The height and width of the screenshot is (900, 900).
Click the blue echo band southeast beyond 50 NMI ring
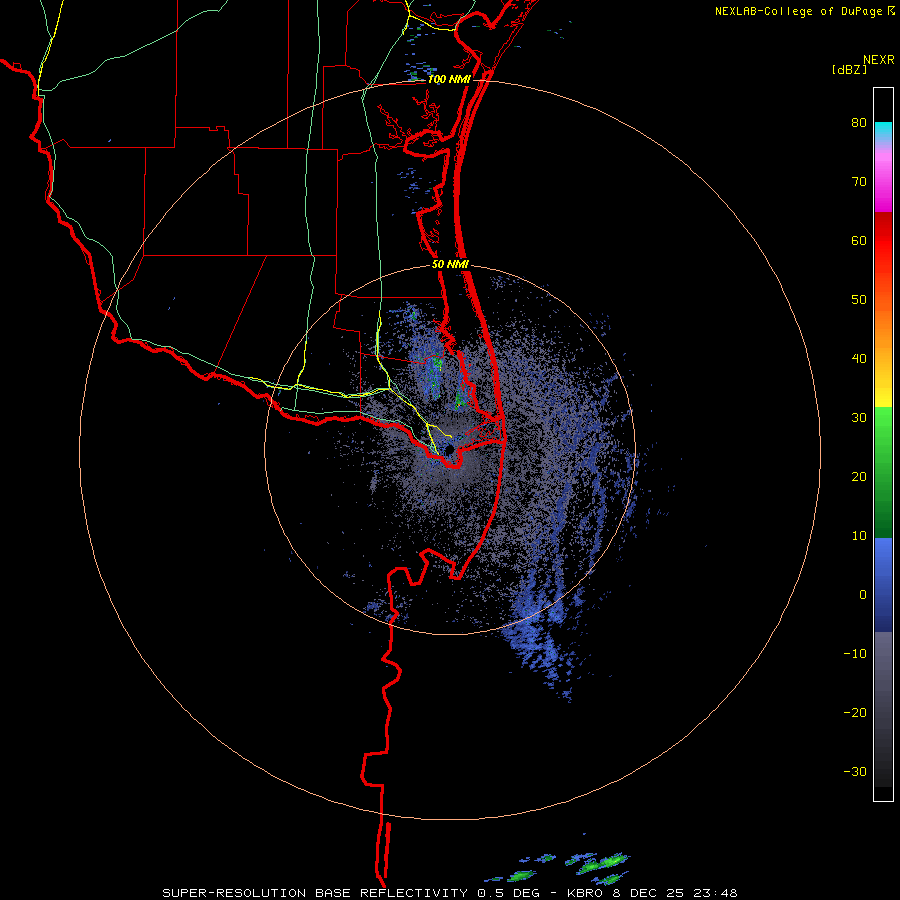click(540, 649)
